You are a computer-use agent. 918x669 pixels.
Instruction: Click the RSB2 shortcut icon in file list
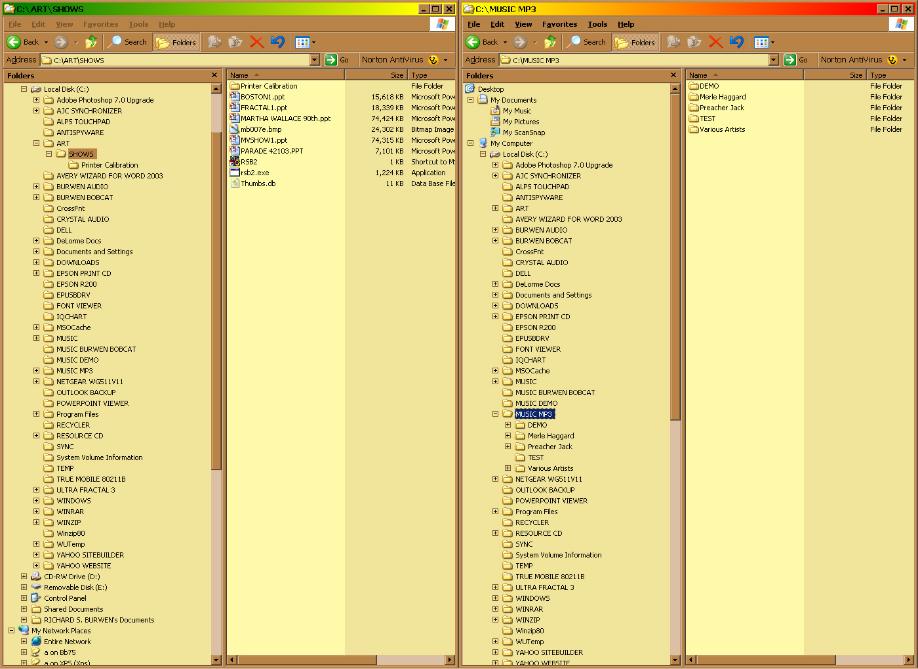point(235,162)
